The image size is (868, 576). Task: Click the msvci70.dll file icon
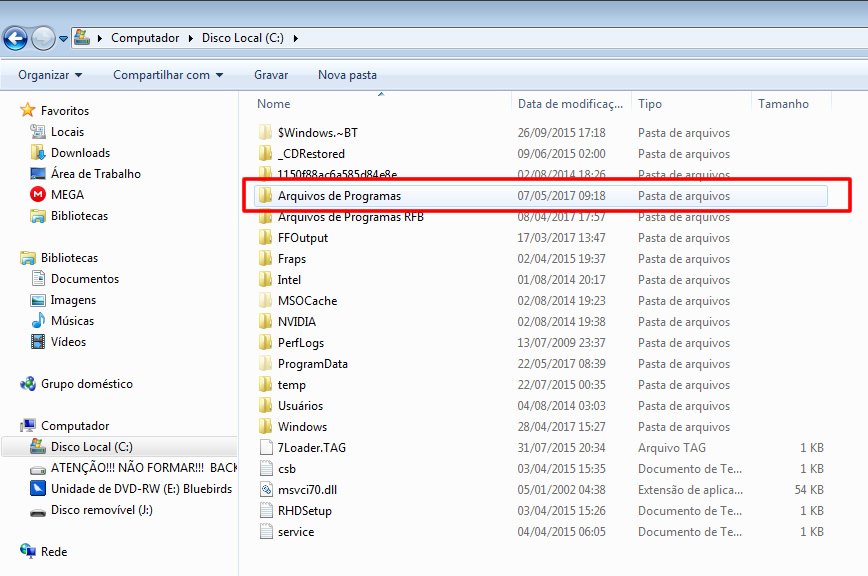[266, 489]
